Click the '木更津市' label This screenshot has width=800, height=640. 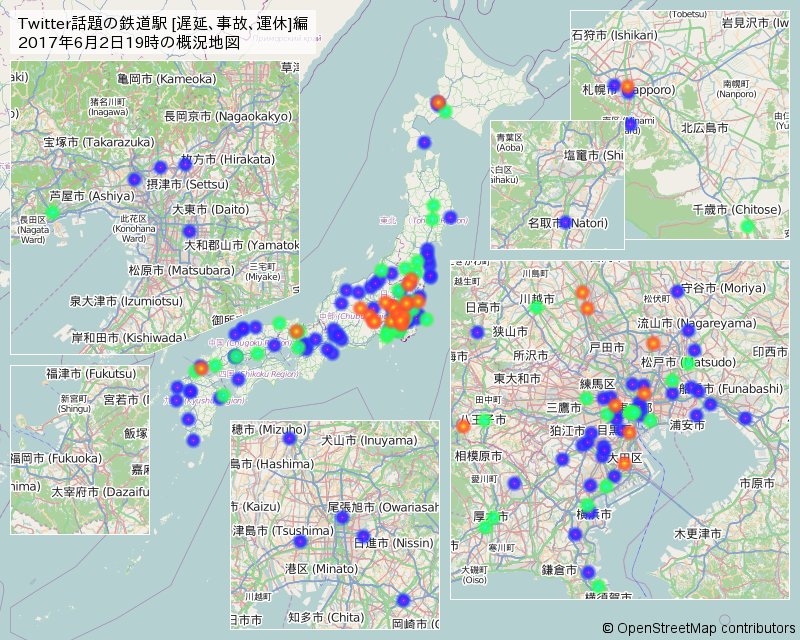[x=697, y=534]
